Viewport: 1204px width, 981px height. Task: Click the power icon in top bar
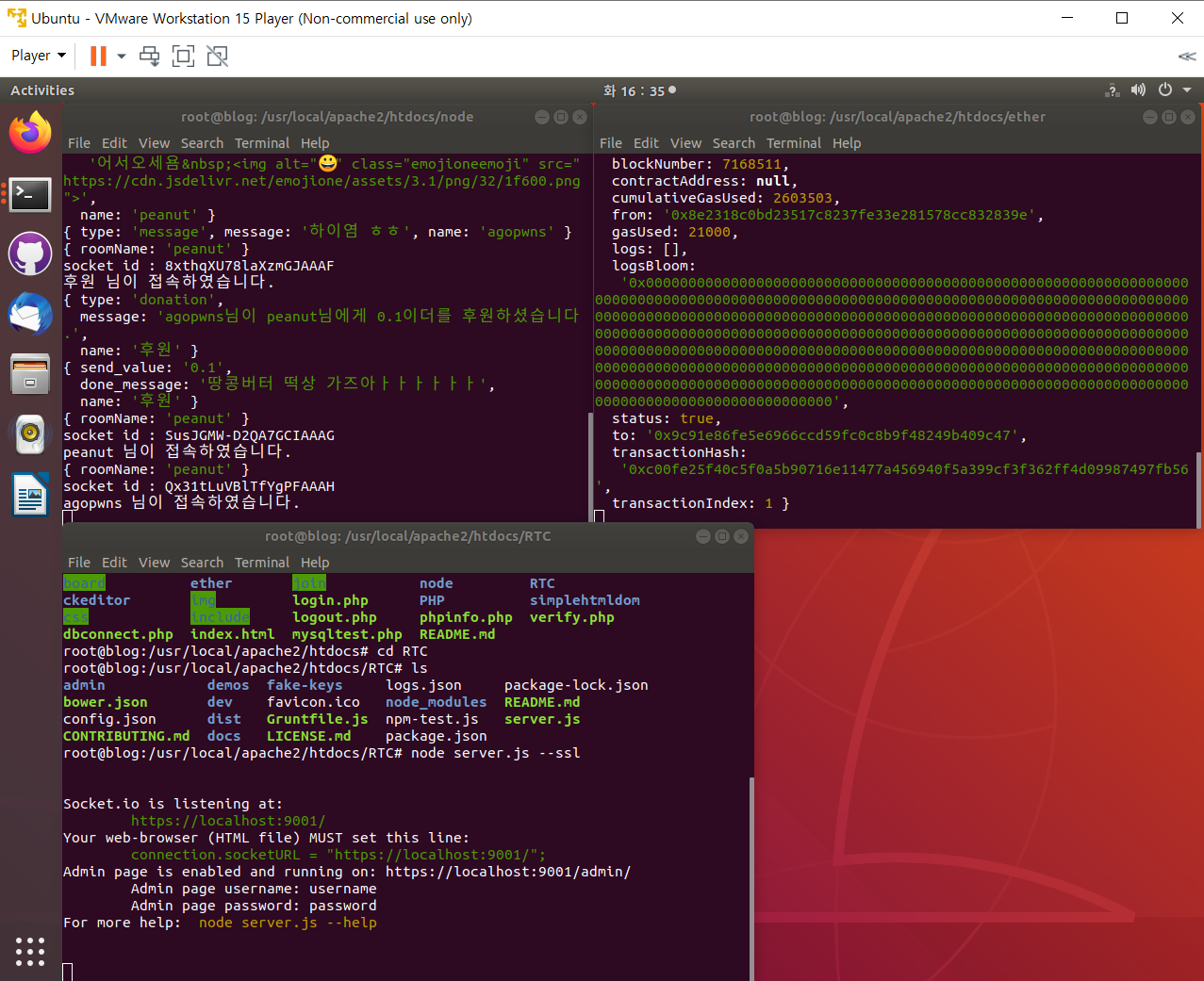(x=1165, y=90)
